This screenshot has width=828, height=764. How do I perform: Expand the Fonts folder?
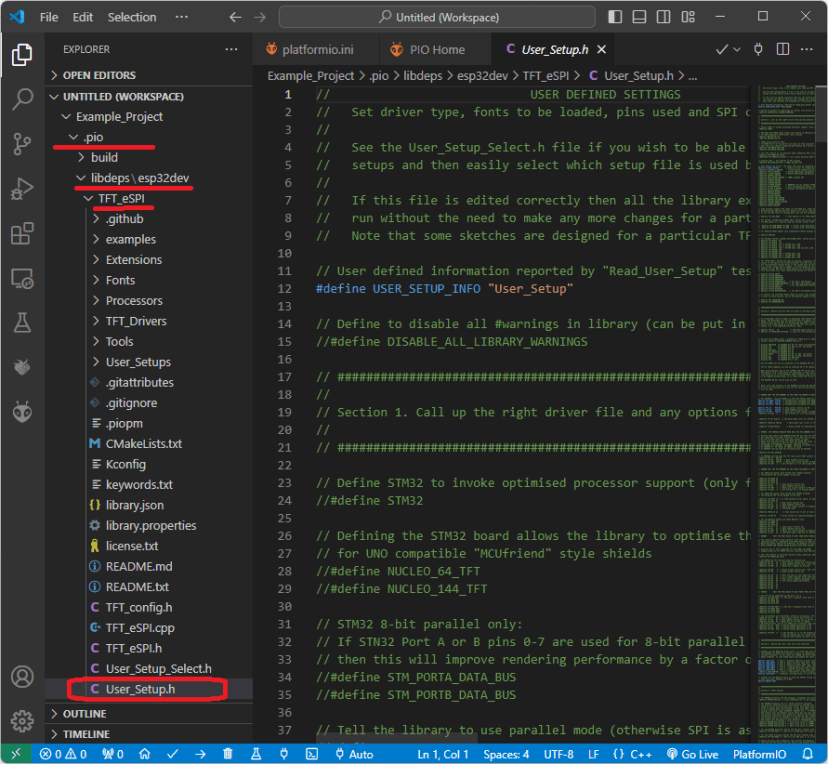pos(120,279)
